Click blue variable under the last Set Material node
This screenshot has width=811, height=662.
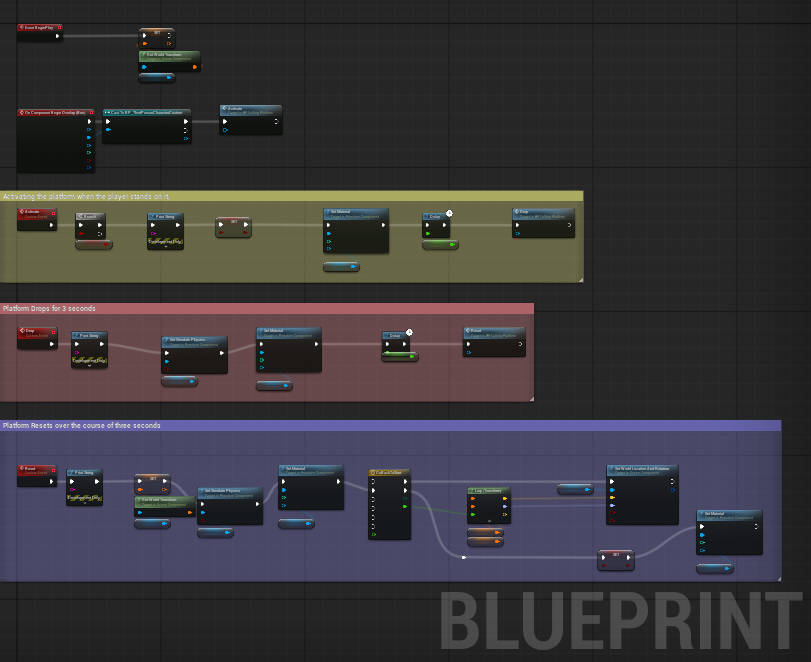[715, 569]
